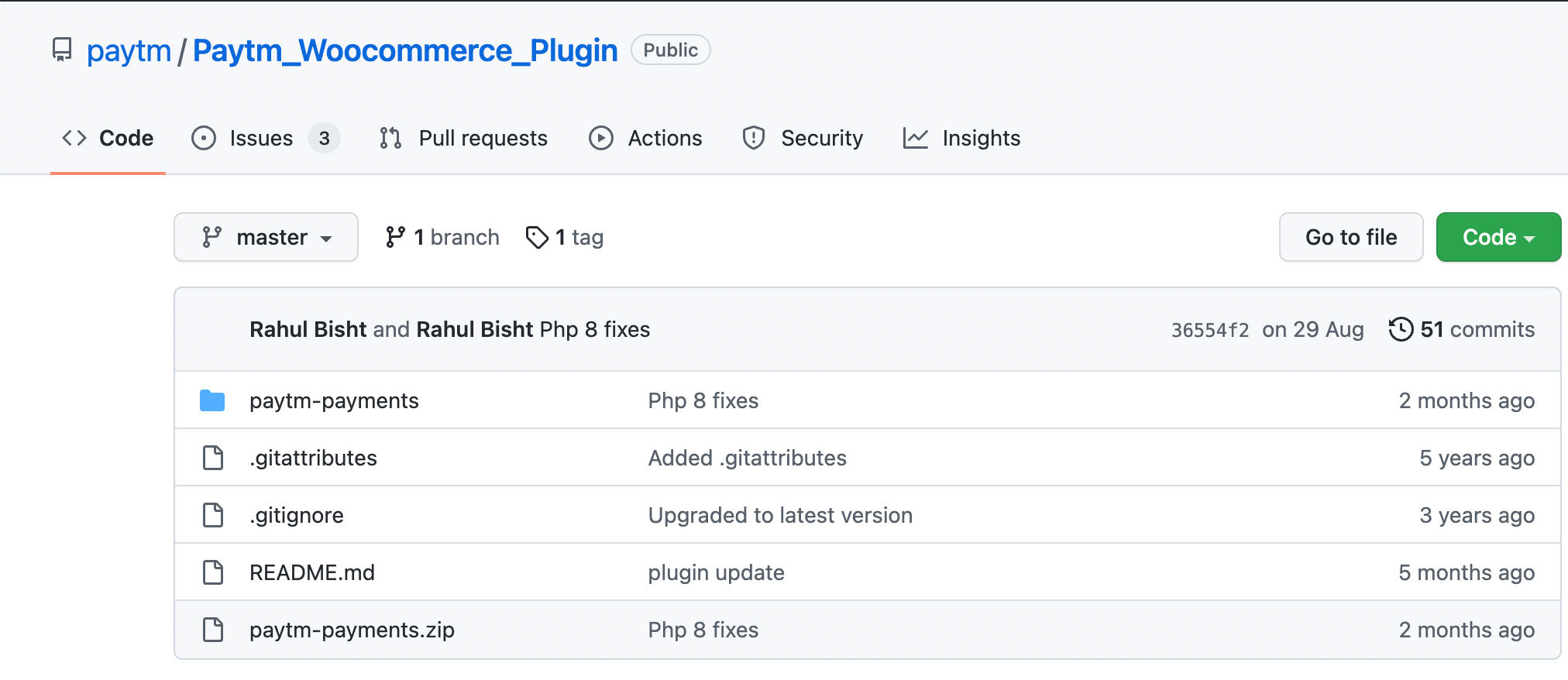Expand the master branch dropdown

click(x=266, y=237)
